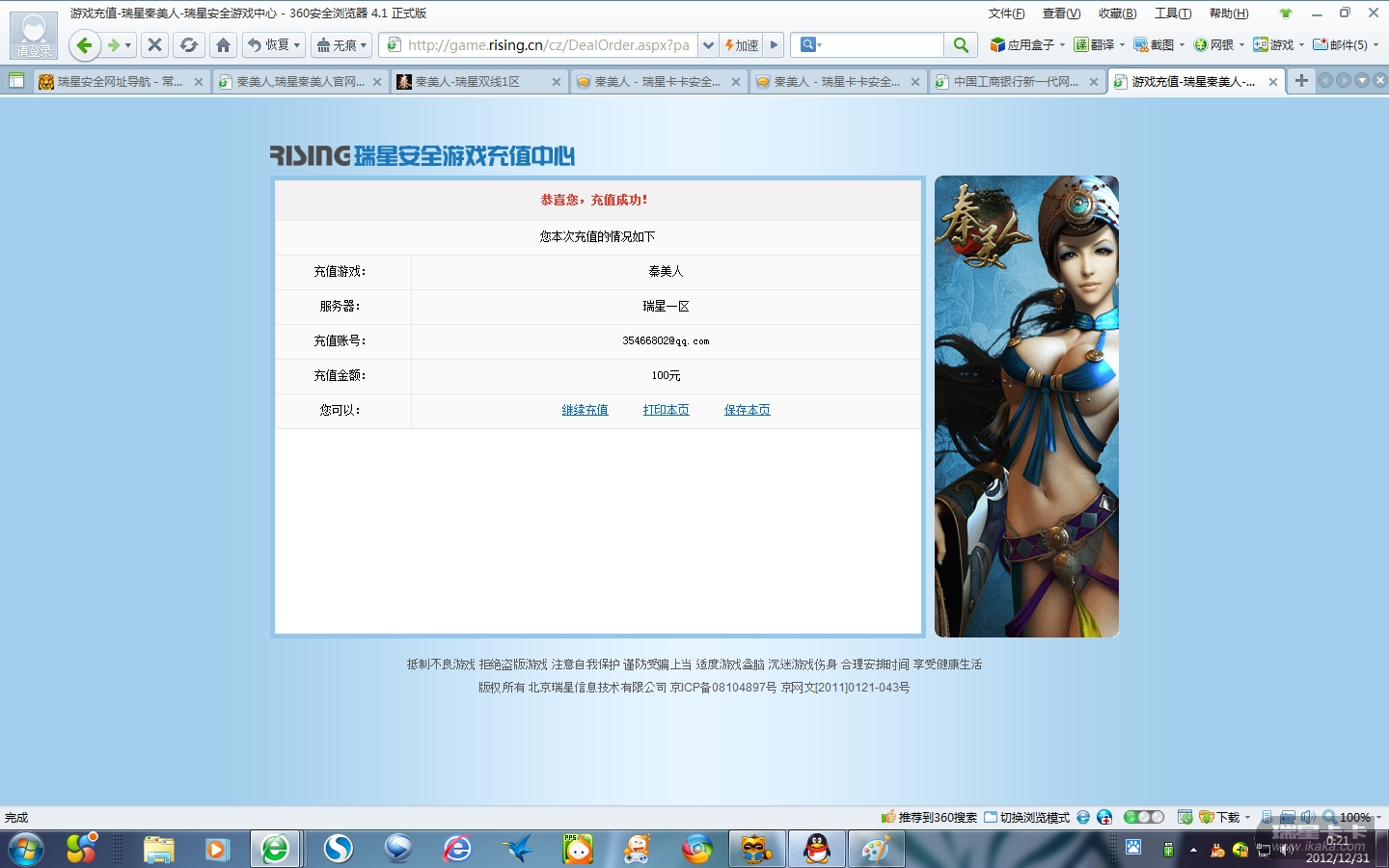
Task: Click the 加速 accelerate button
Action: [742, 45]
